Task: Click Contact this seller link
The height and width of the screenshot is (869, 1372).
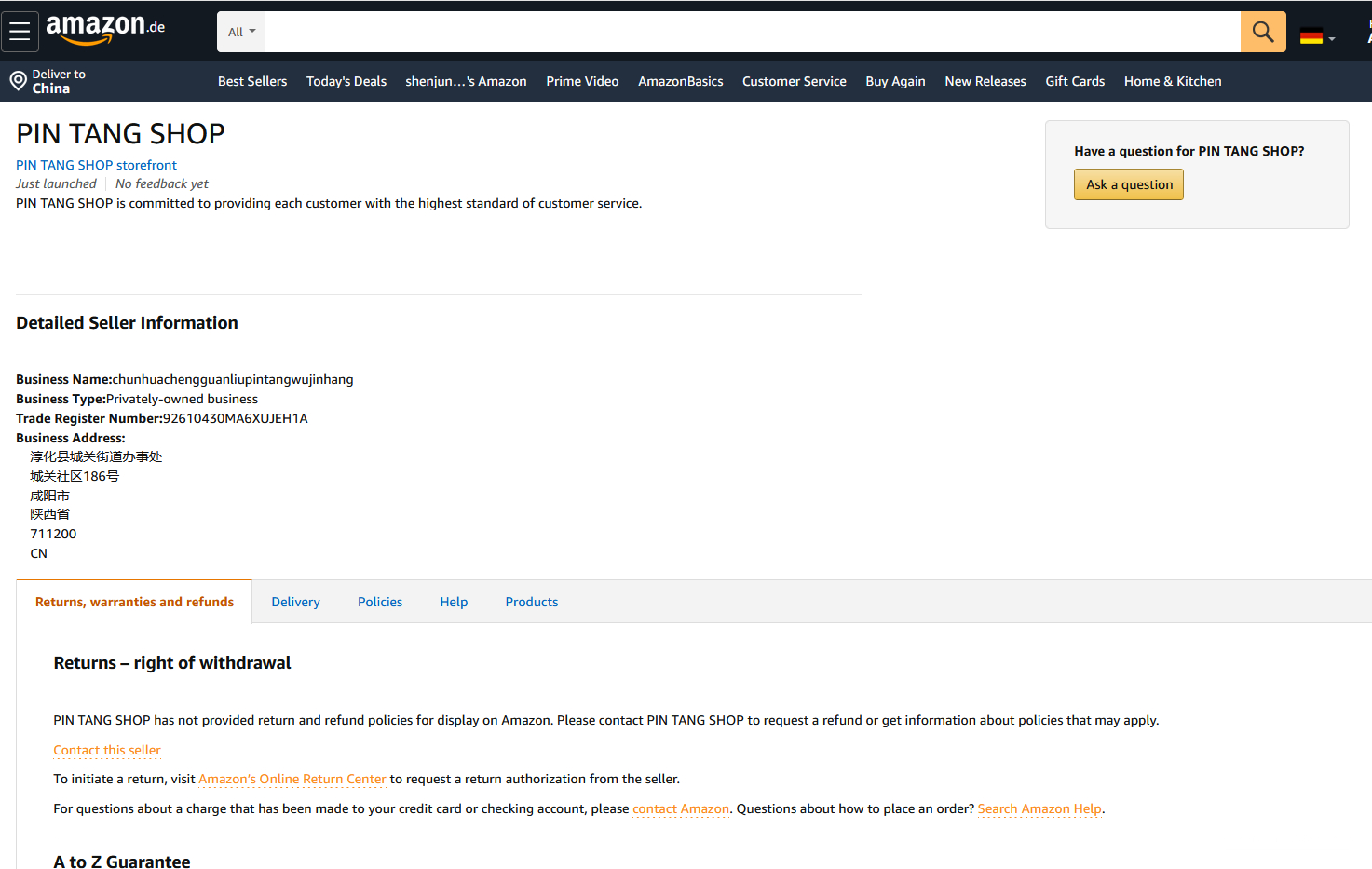Action: coord(107,750)
